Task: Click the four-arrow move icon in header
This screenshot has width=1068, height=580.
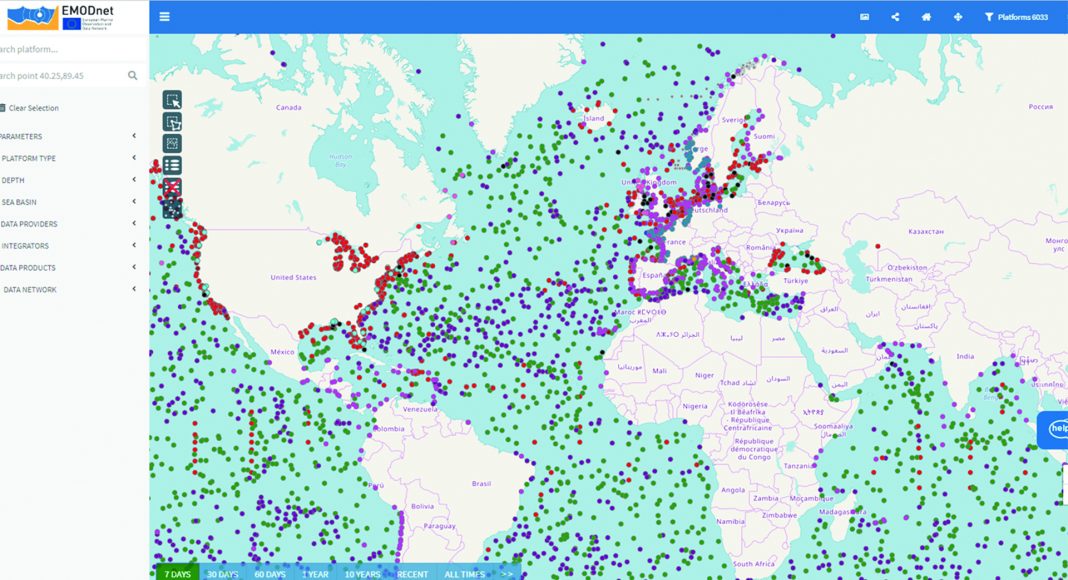Action: coord(957,17)
